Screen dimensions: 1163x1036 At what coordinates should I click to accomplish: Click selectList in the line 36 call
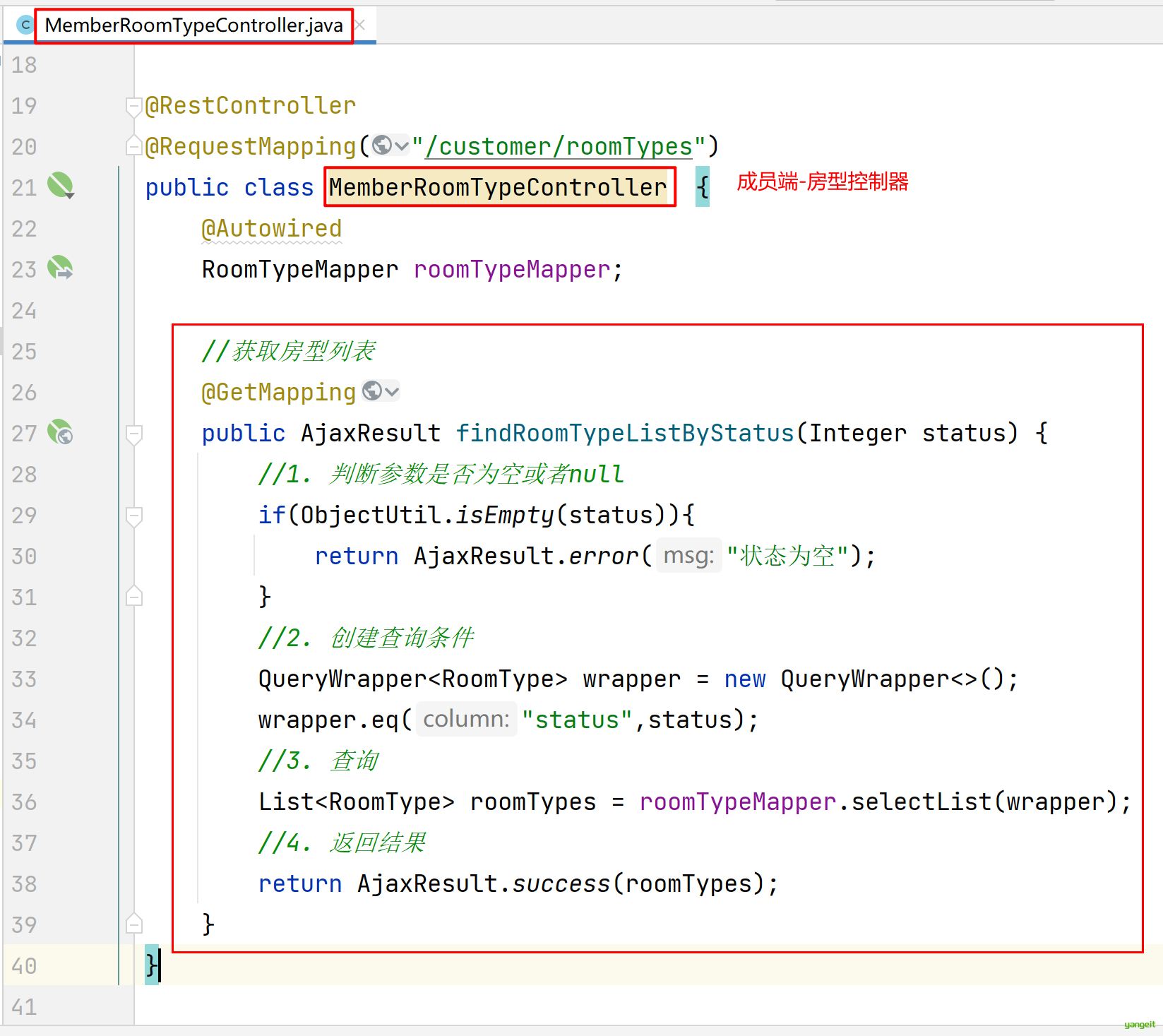pyautogui.click(x=922, y=802)
